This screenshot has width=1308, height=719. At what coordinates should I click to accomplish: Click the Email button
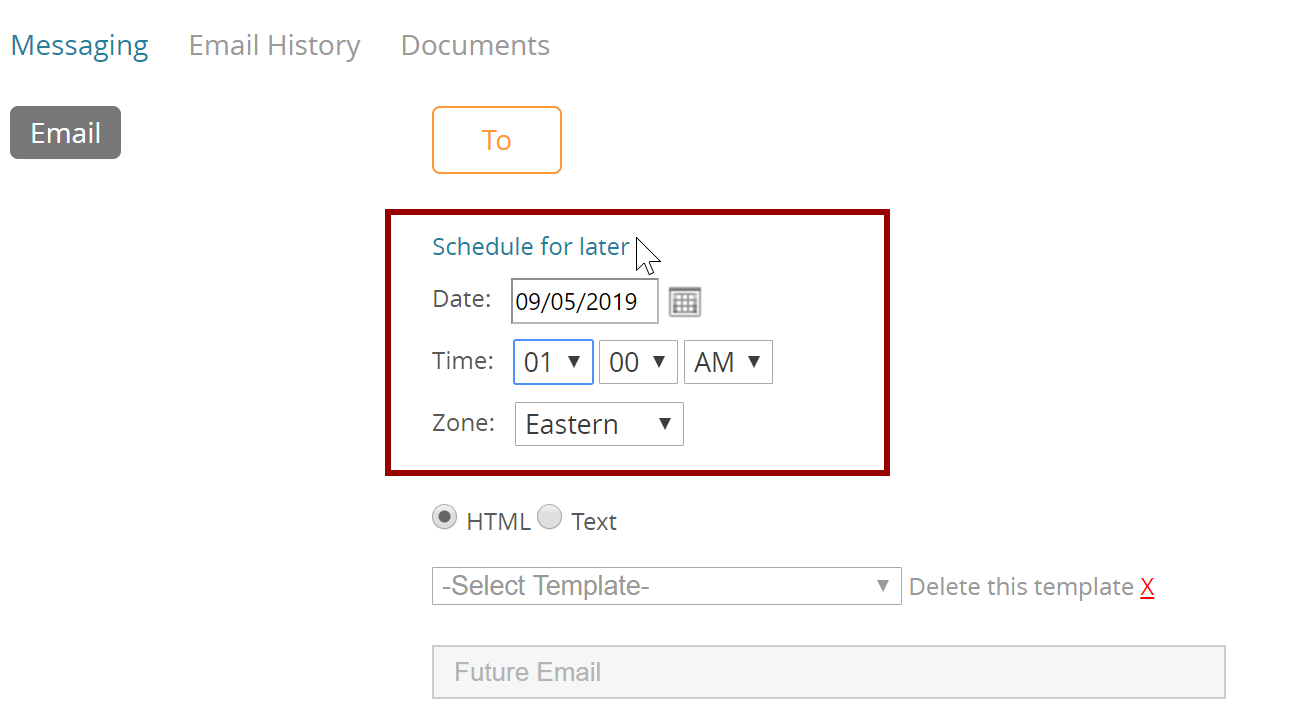tap(65, 133)
